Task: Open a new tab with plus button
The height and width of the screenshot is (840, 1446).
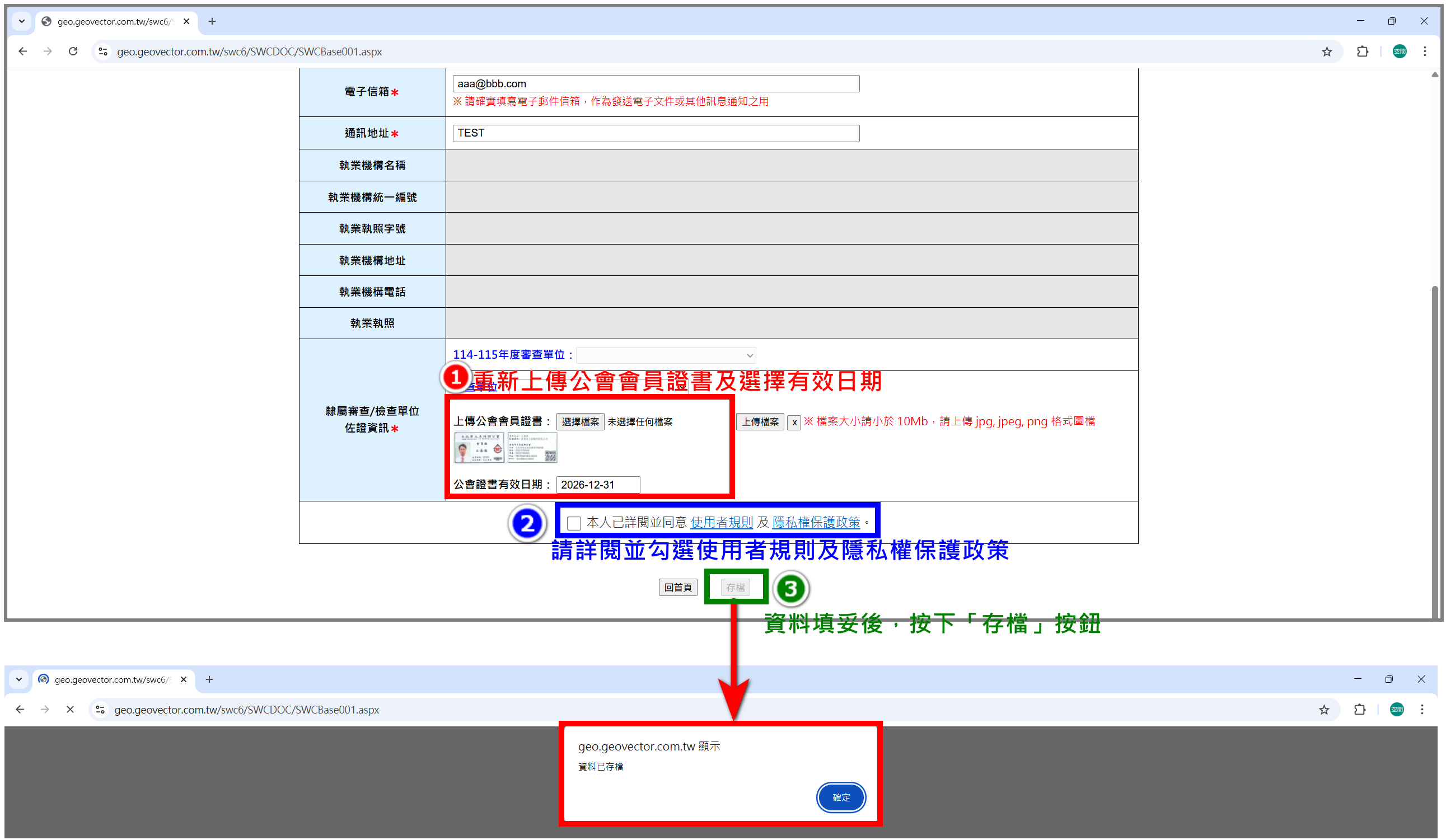Action: (x=212, y=21)
